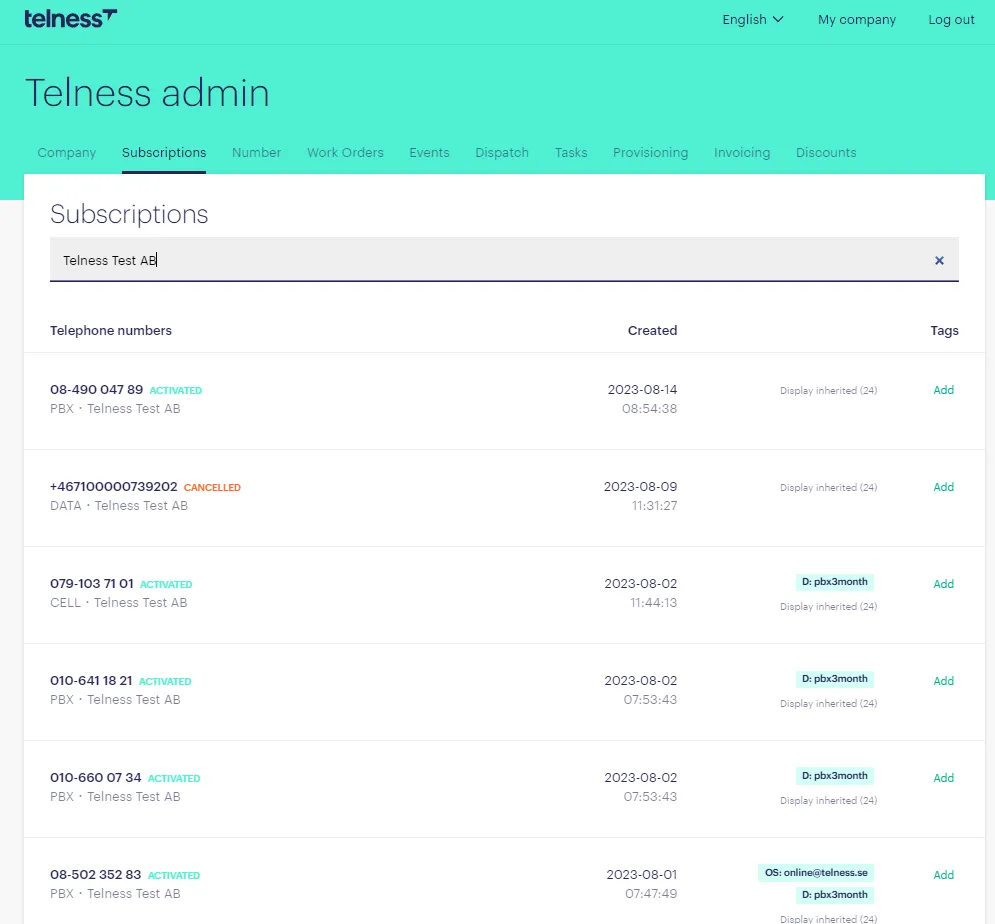The width and height of the screenshot is (995, 924).
Task: Click Display inherited (24) on 079-103 71 01
Action: [x=829, y=607]
